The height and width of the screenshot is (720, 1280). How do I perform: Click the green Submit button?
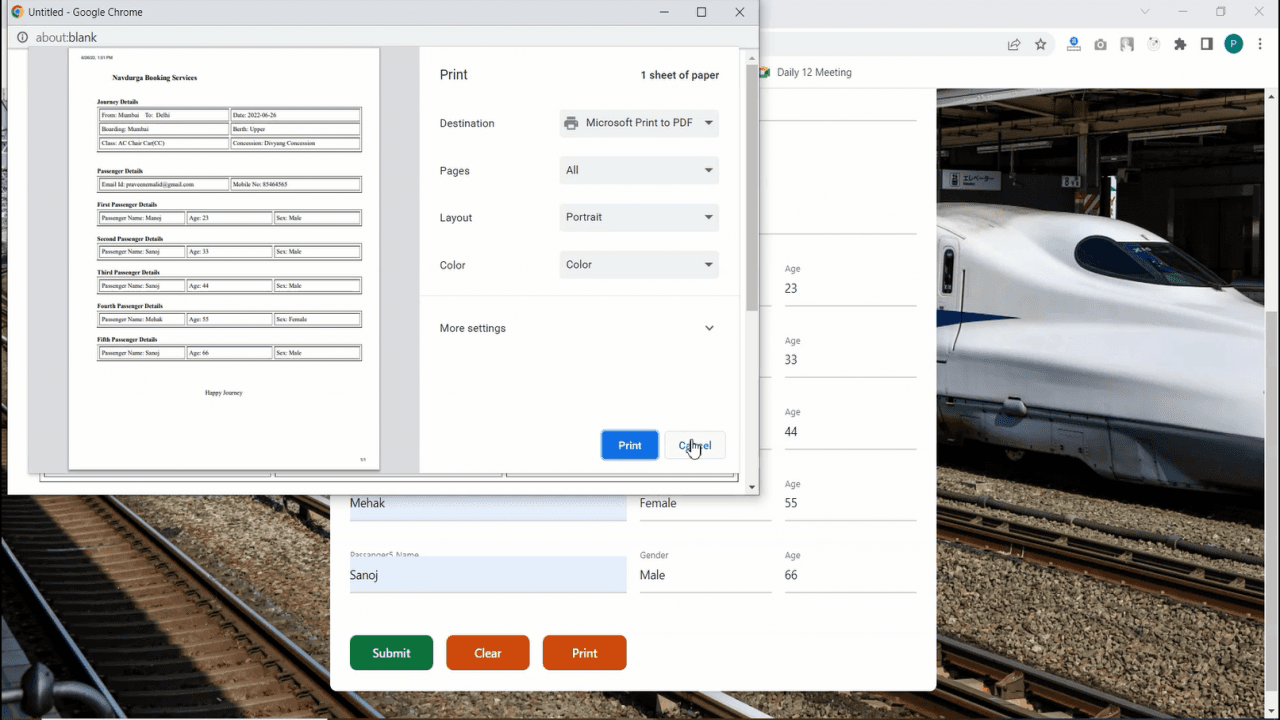391,653
